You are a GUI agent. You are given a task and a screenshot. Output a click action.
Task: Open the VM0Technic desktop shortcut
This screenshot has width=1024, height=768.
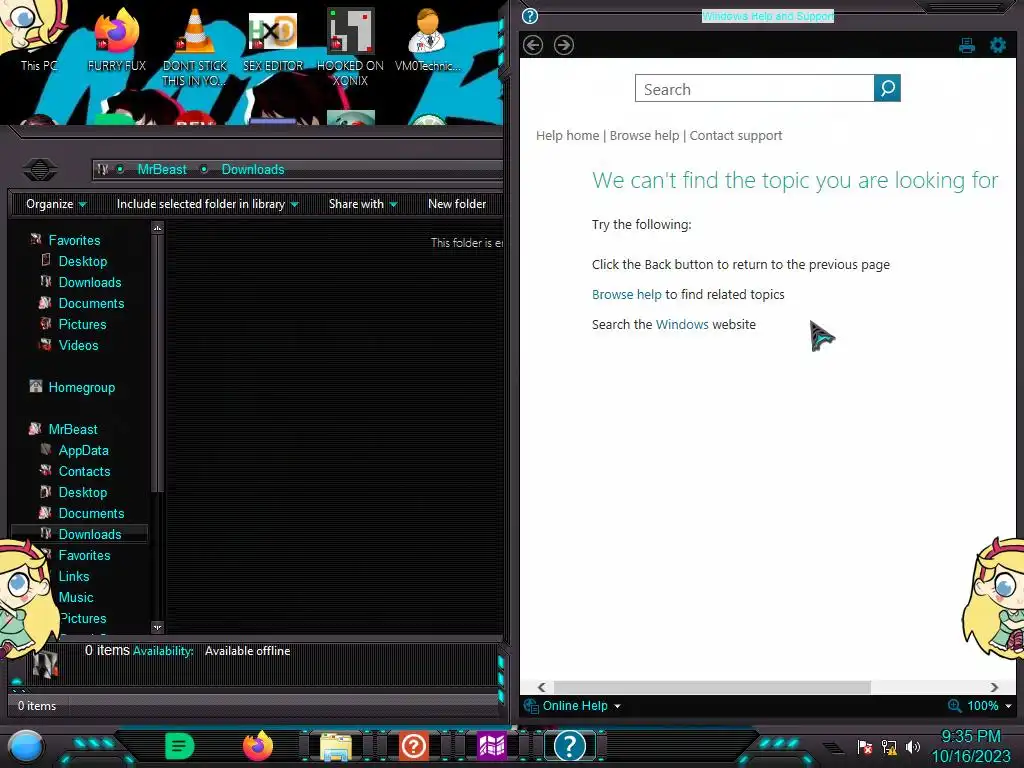click(x=427, y=39)
